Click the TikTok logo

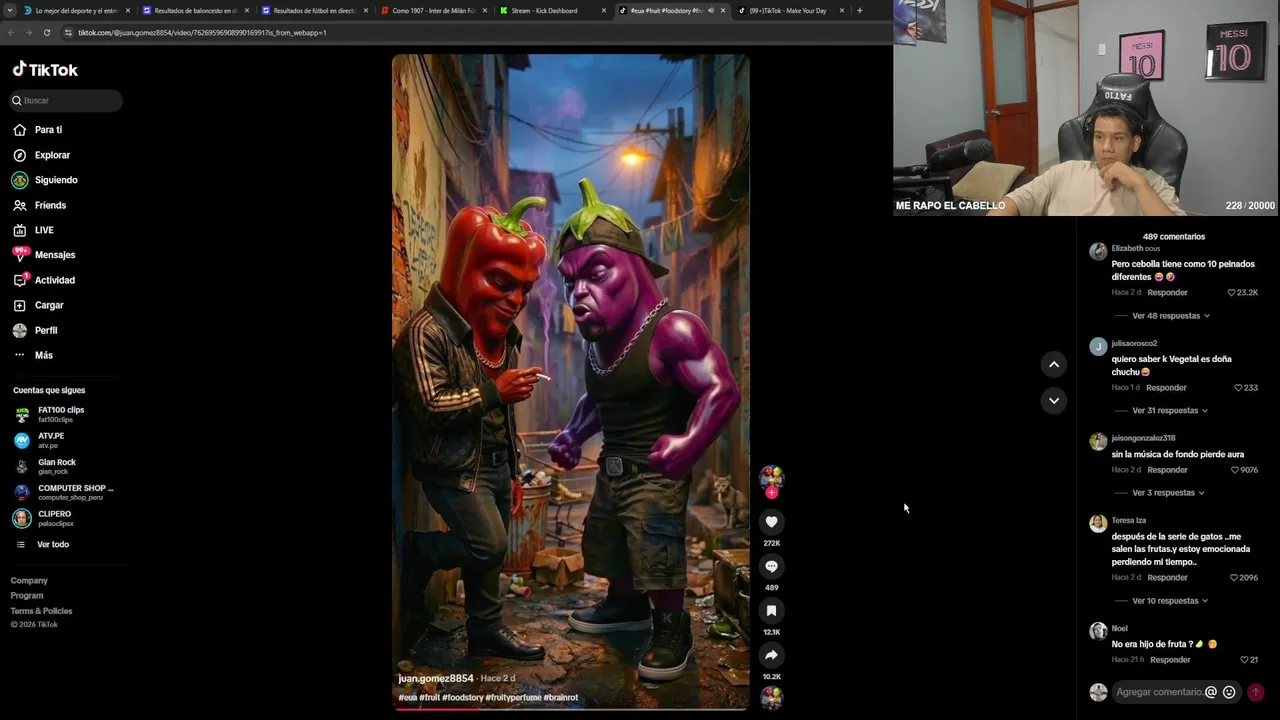pos(45,69)
